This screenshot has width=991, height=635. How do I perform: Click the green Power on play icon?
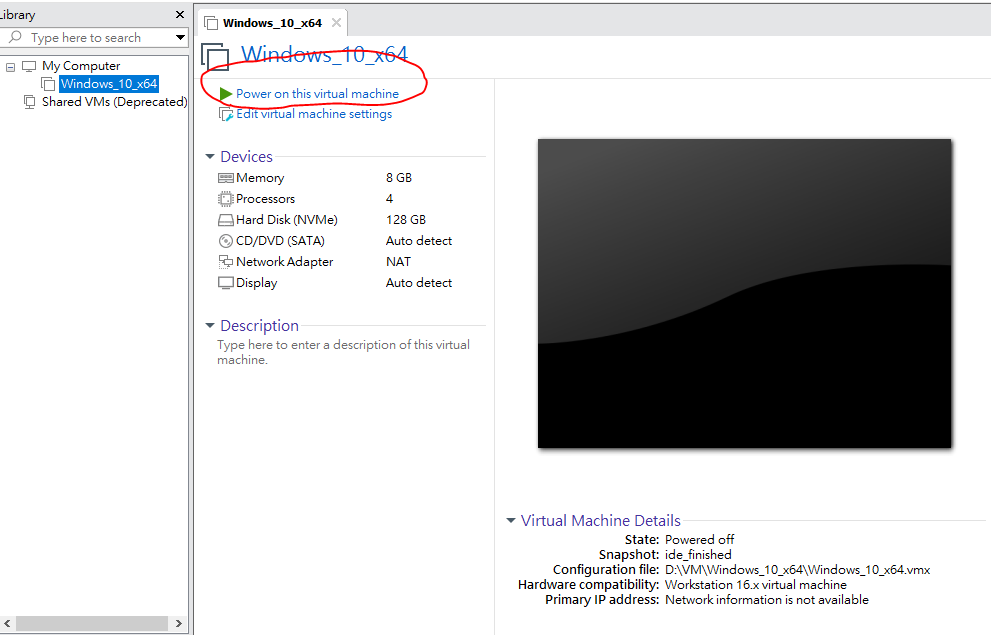point(226,94)
